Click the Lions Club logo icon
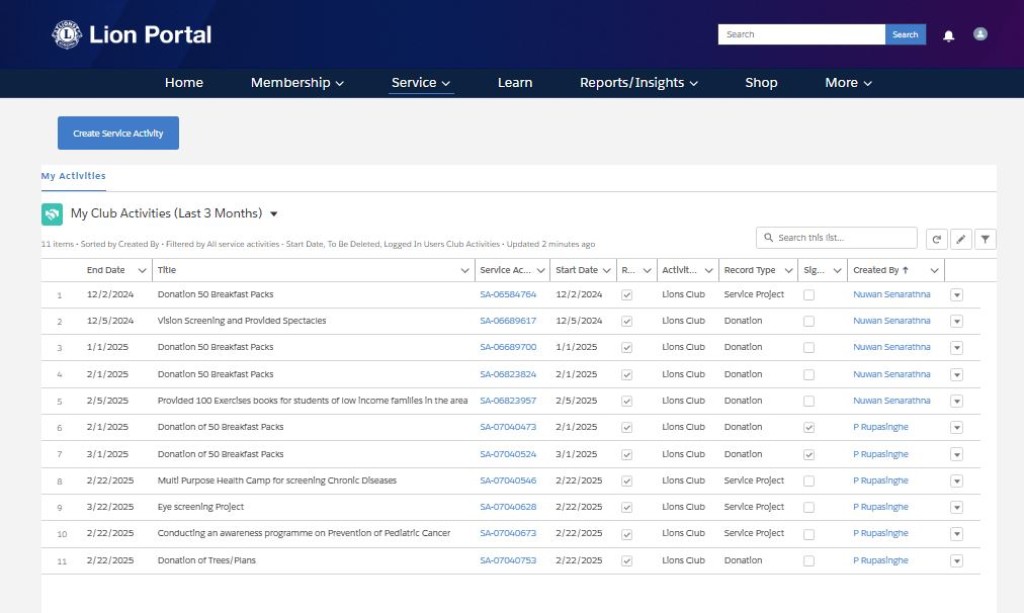This screenshot has height=613, width=1024. [x=67, y=35]
